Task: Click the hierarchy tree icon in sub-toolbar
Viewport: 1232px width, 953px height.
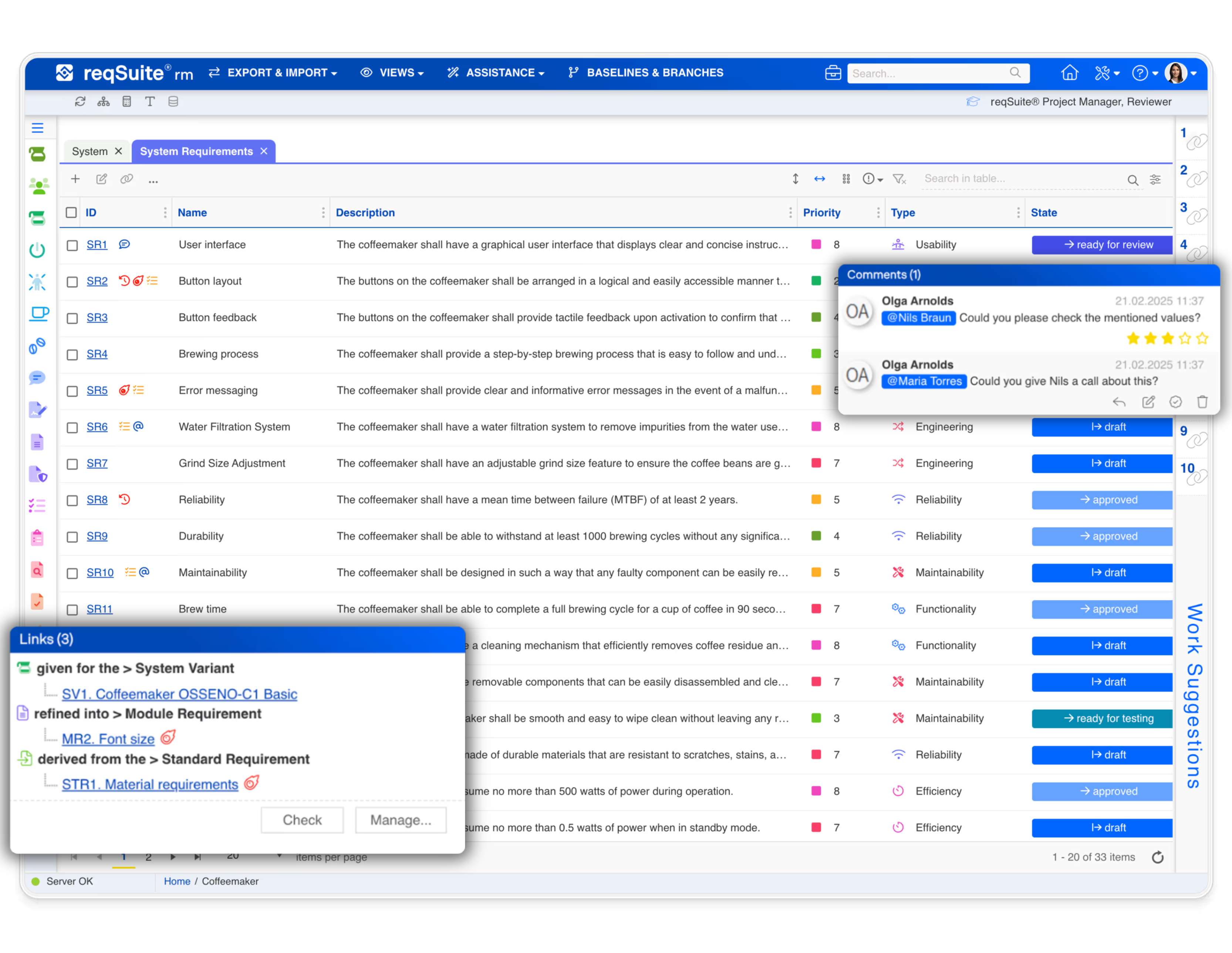Action: coord(103,102)
